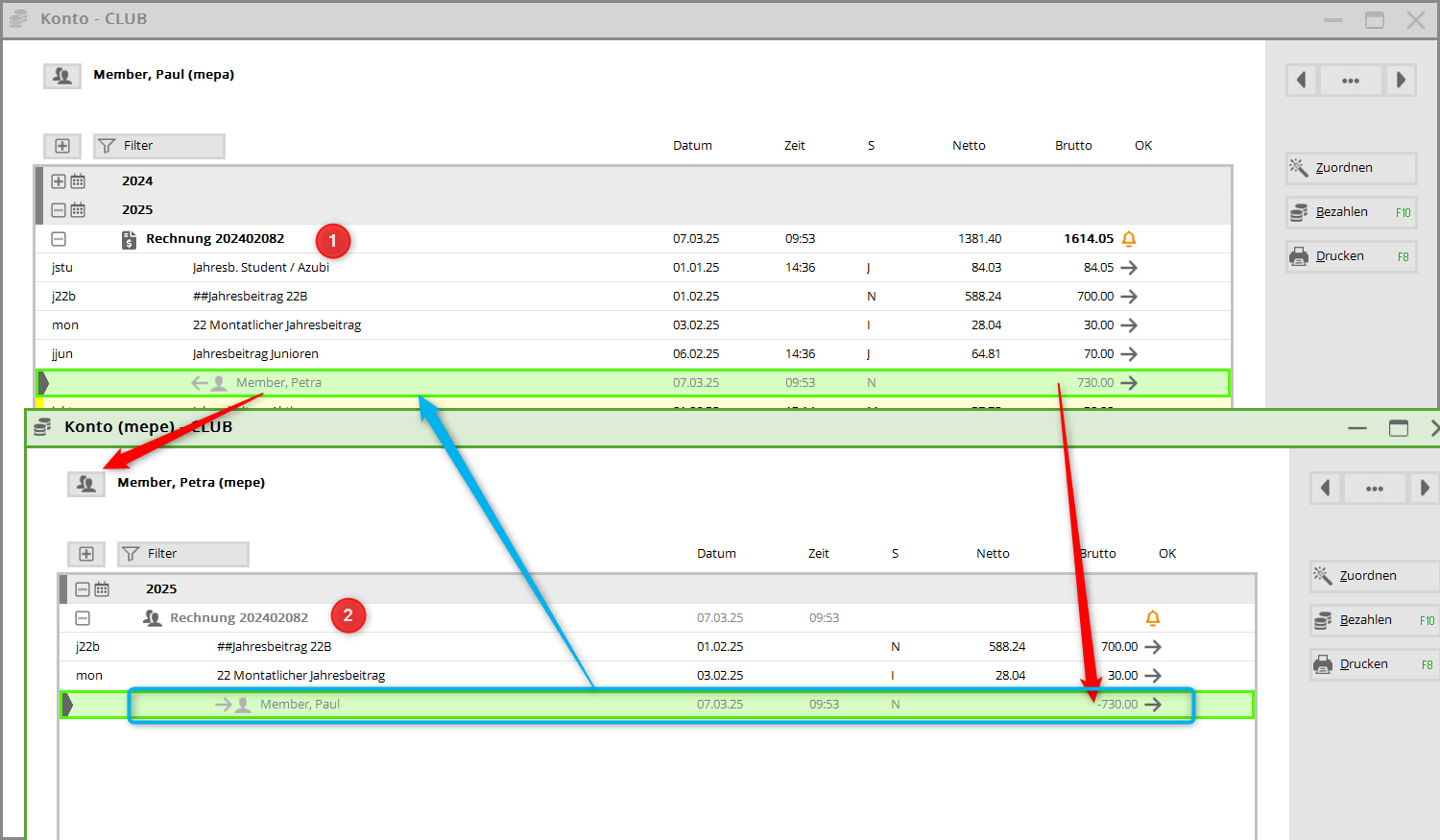Open the Filter field in Petra's account
This screenshot has width=1440, height=840.
pos(182,554)
